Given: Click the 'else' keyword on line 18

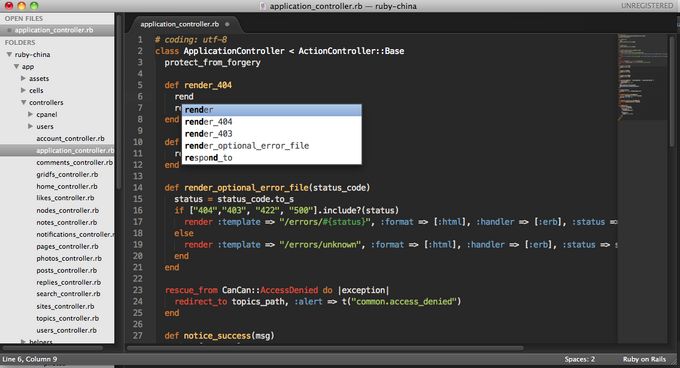Looking at the screenshot, I should pyautogui.click(x=184, y=233).
